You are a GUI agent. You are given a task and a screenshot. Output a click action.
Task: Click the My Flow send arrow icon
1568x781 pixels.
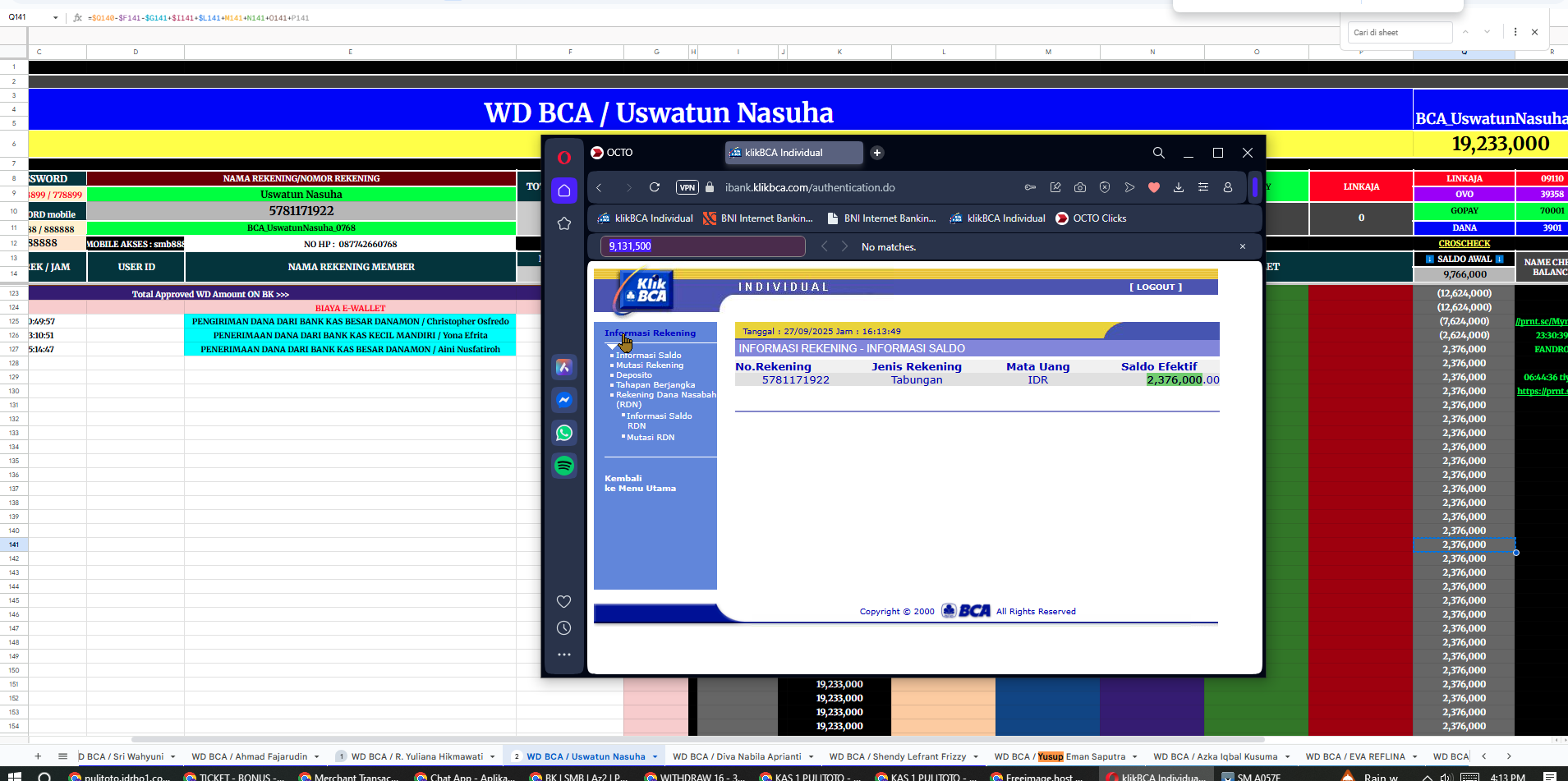(1129, 187)
